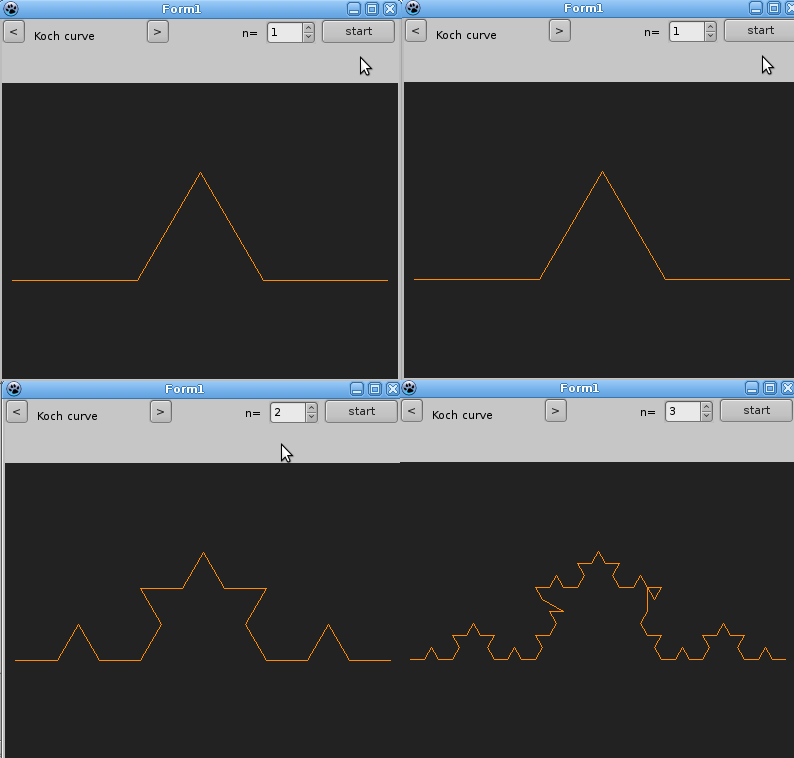794x758 pixels.
Task: Decrement the n=3 spinbox with the down arrow
Action: coord(706,415)
